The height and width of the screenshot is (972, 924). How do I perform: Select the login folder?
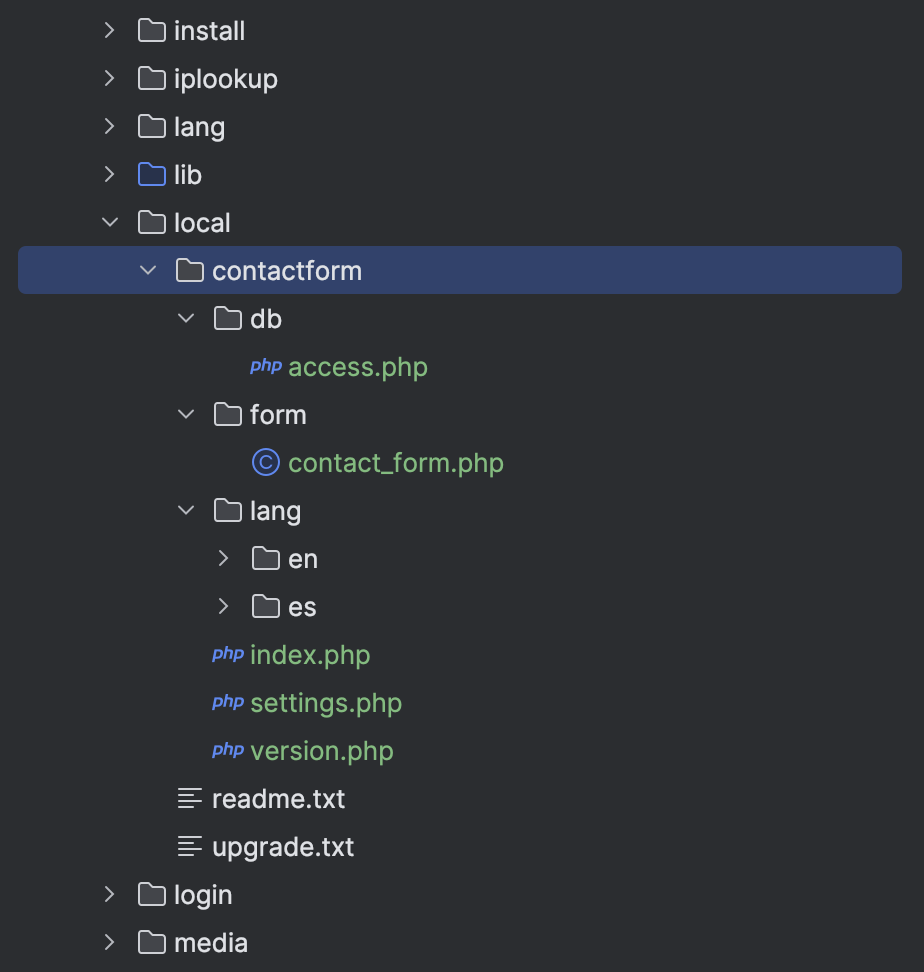[203, 895]
